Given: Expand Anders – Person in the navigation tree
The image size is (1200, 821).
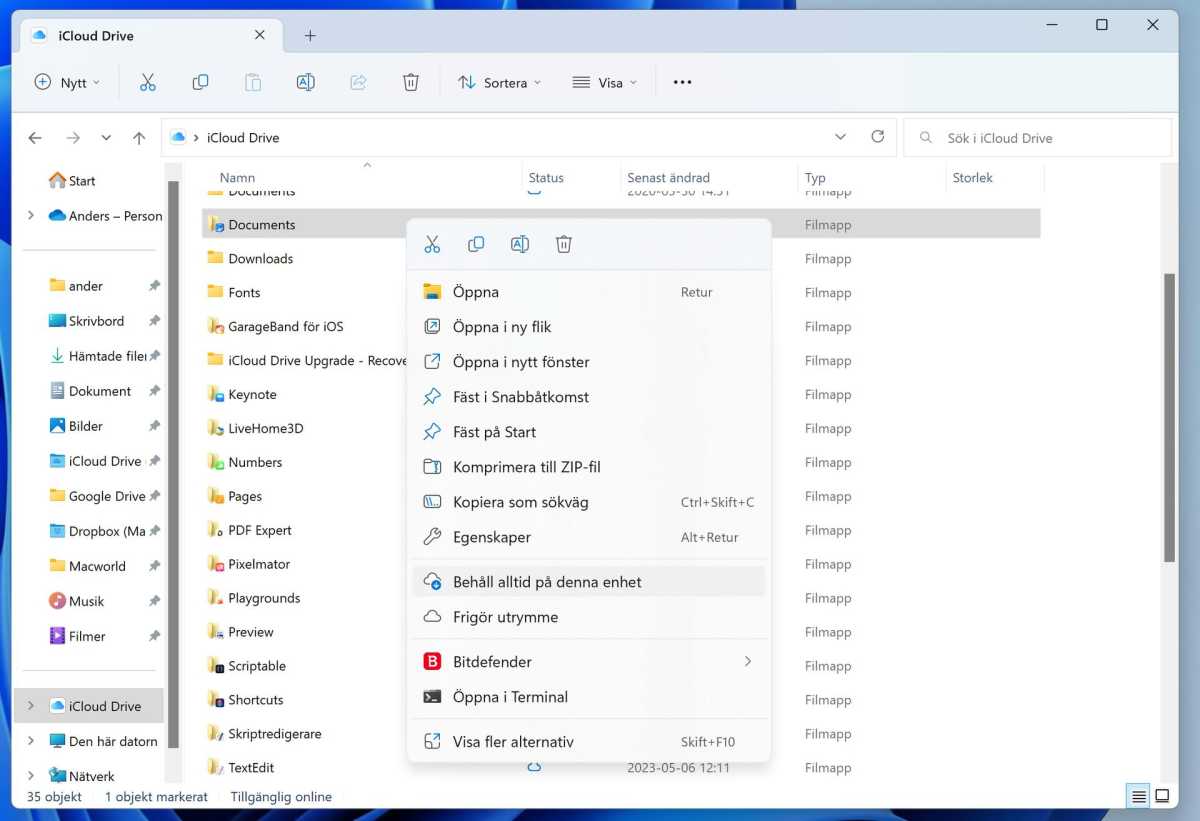Looking at the screenshot, I should pyautogui.click(x=31, y=215).
